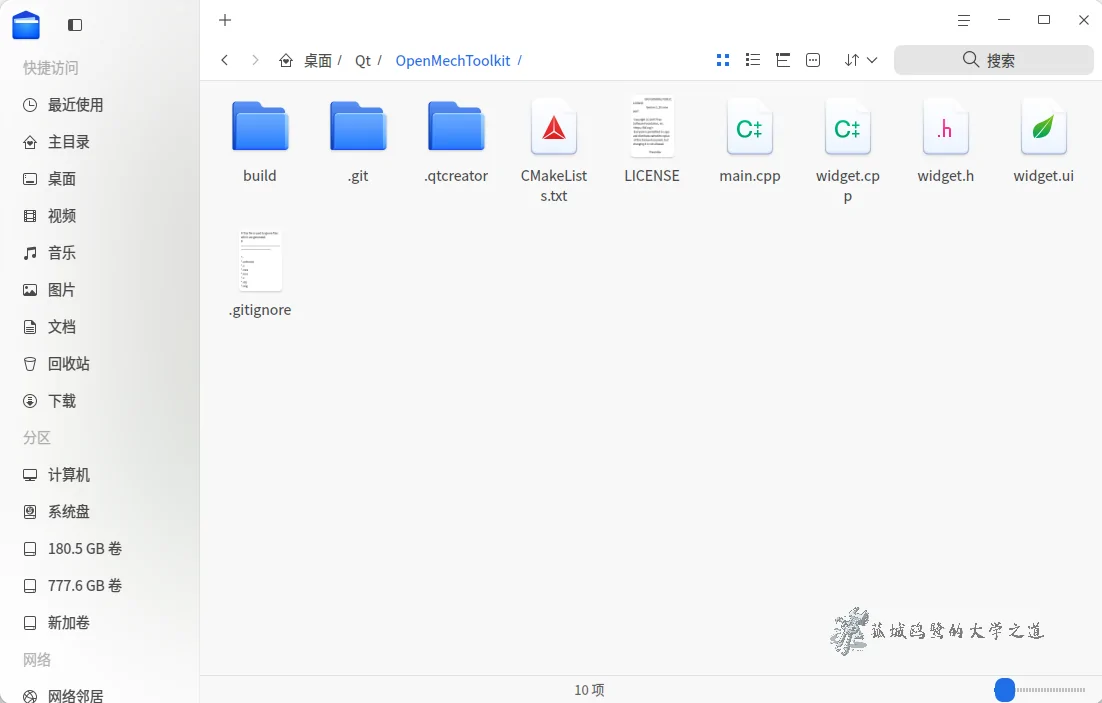This screenshot has height=703, width=1102.
Task: Adjust the icon size zoom slider
Action: (1005, 690)
